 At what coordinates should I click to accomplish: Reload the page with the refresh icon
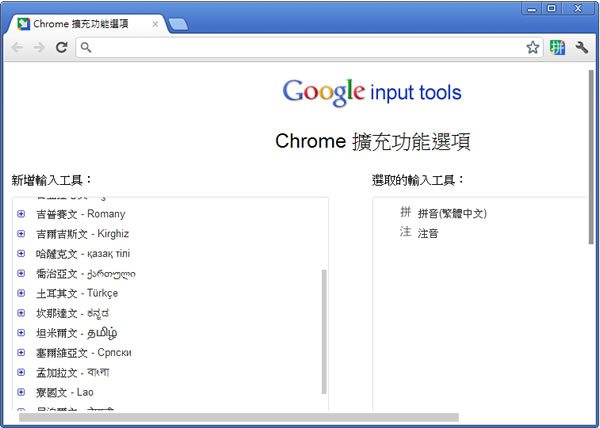coord(62,47)
